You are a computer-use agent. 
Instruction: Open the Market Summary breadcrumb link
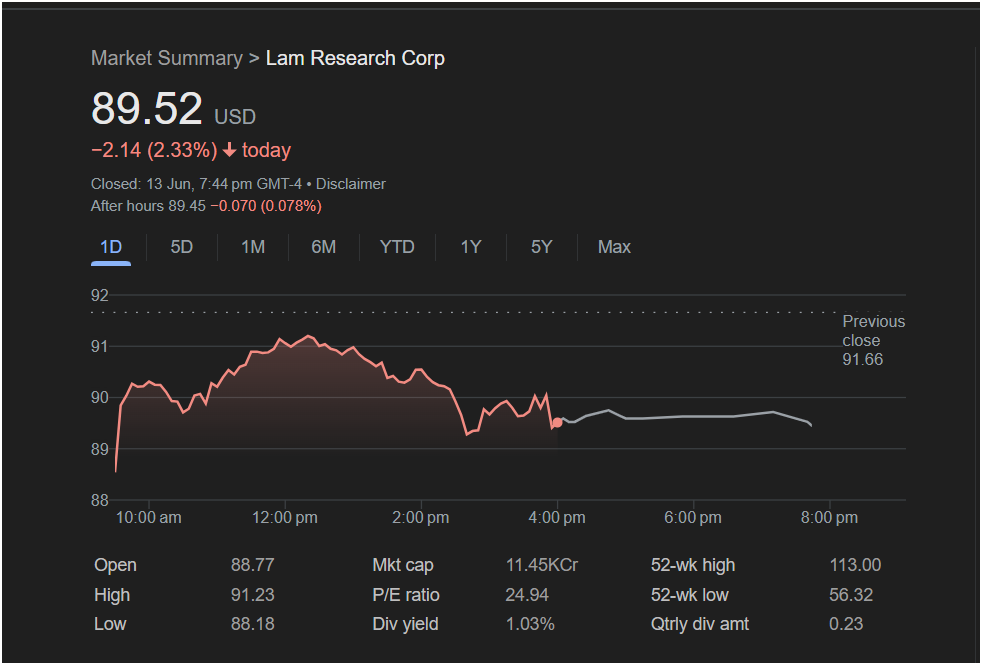(167, 58)
